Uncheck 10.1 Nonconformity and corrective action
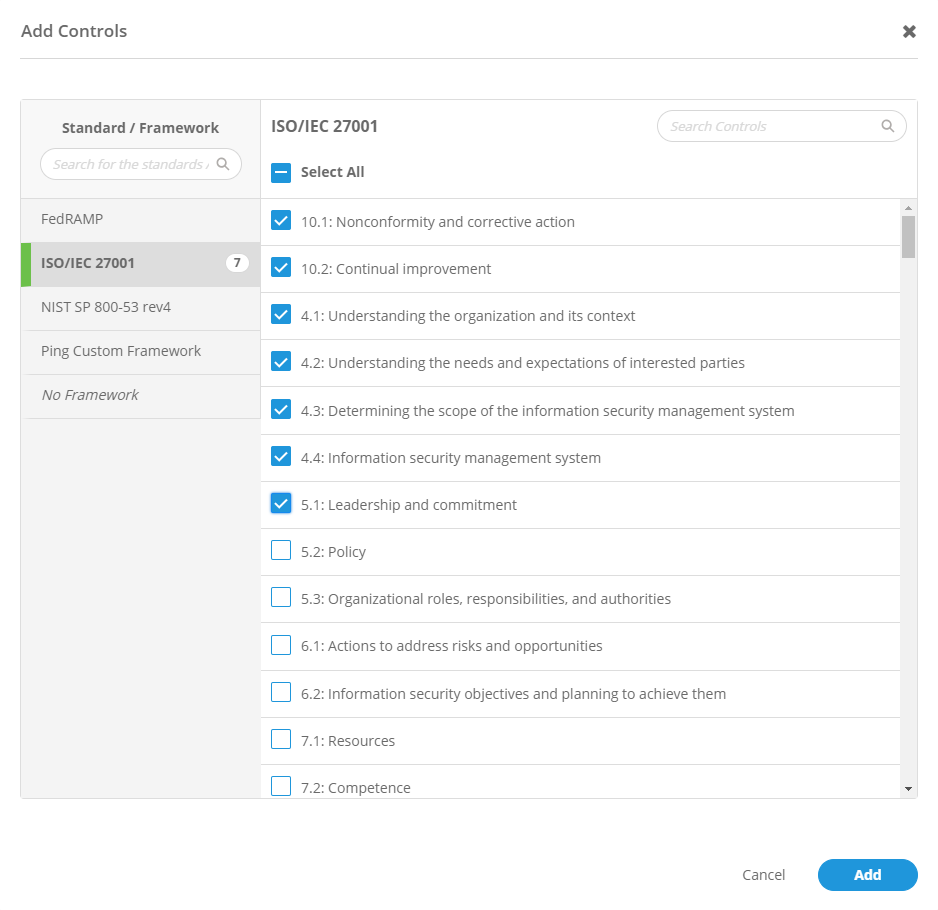The image size is (938, 910). (281, 221)
